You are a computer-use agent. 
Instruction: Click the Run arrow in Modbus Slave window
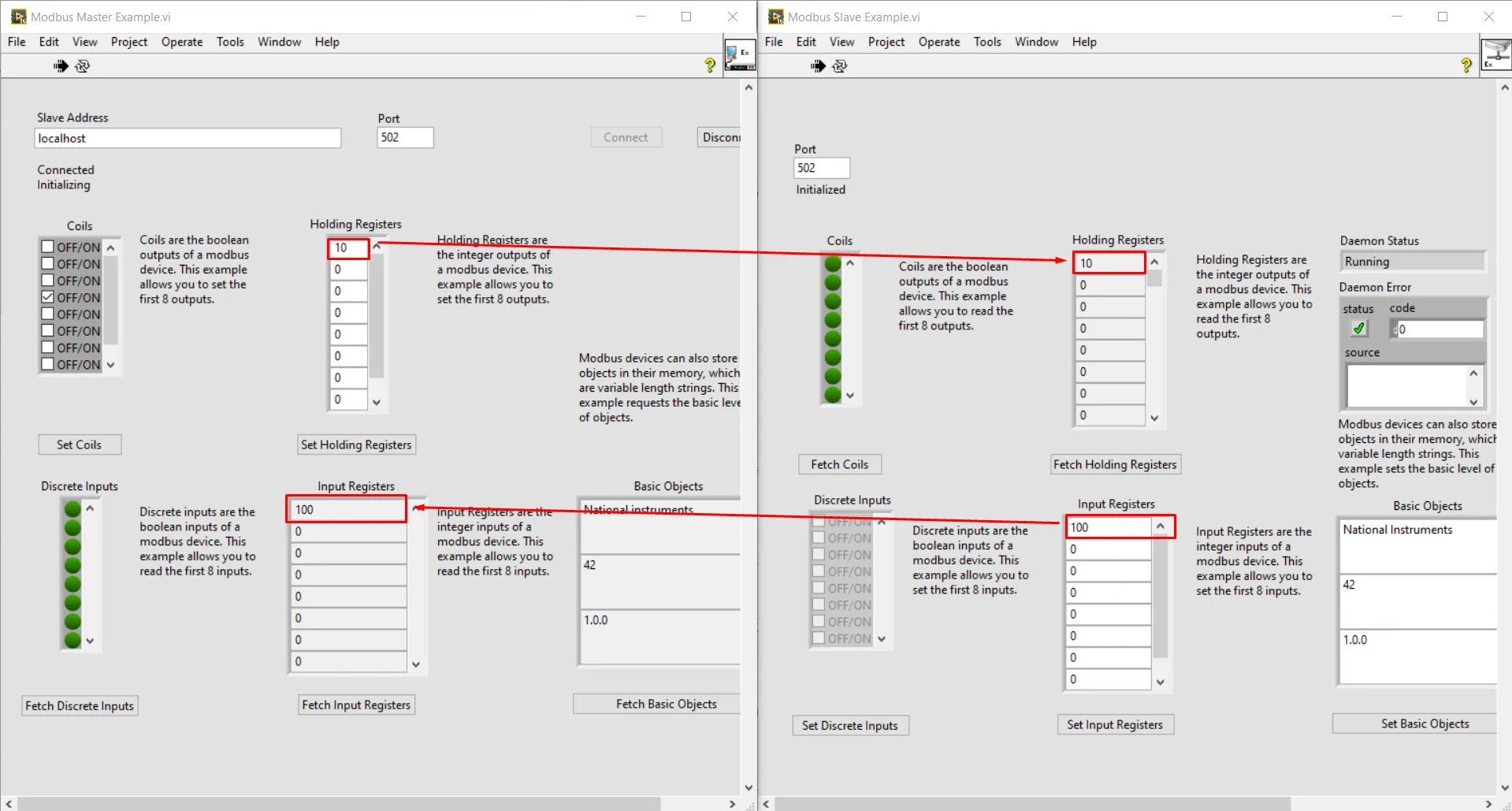click(818, 66)
